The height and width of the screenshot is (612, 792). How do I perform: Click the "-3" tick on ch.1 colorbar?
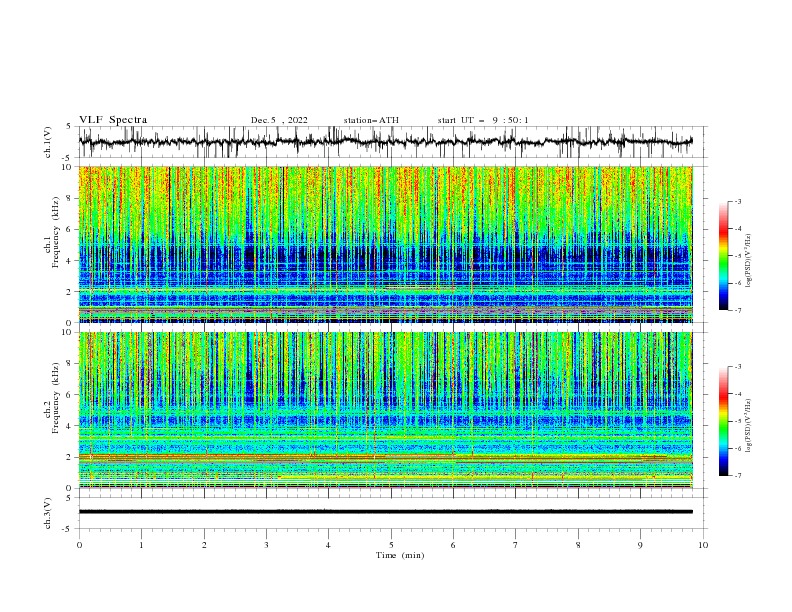pyautogui.click(x=737, y=201)
